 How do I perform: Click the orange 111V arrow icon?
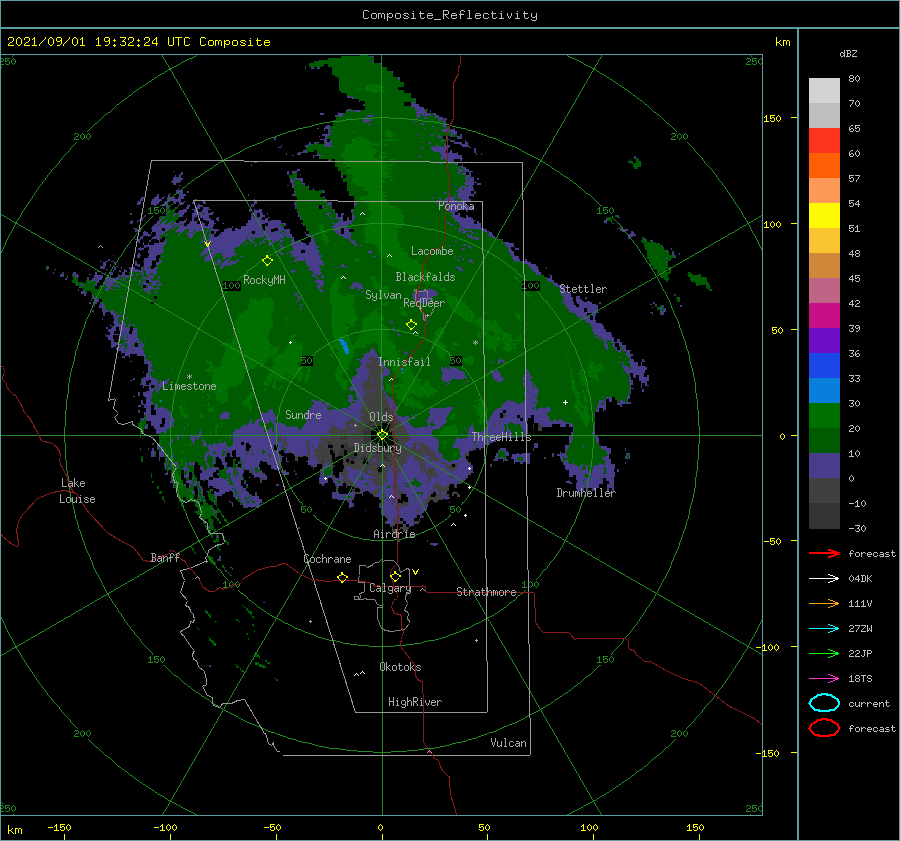[x=824, y=603]
